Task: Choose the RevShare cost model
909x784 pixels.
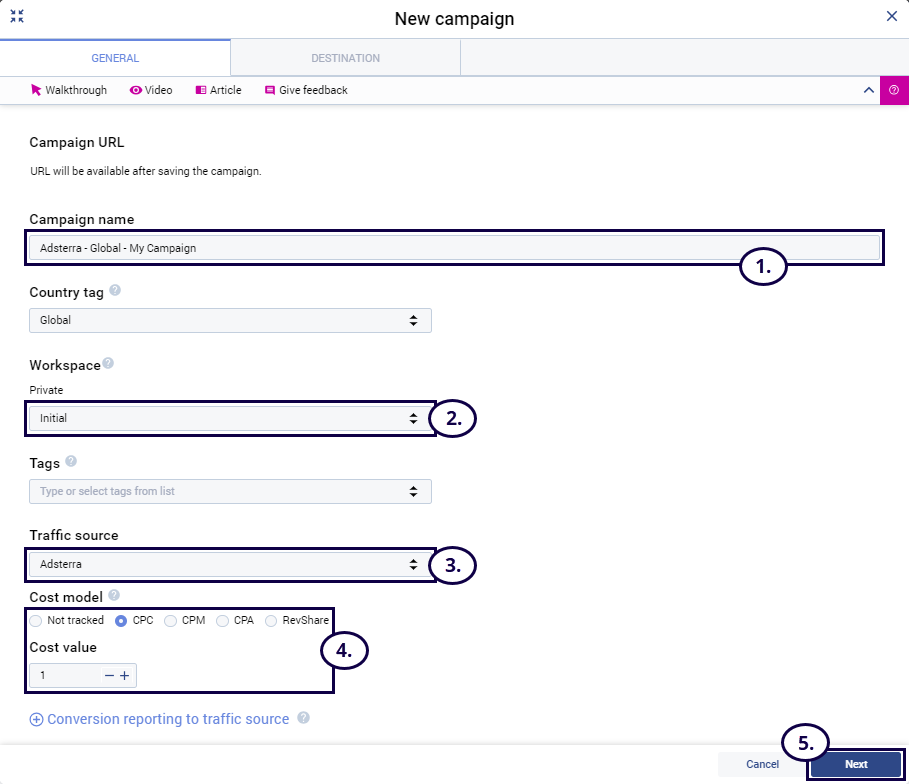Action: (x=272, y=620)
